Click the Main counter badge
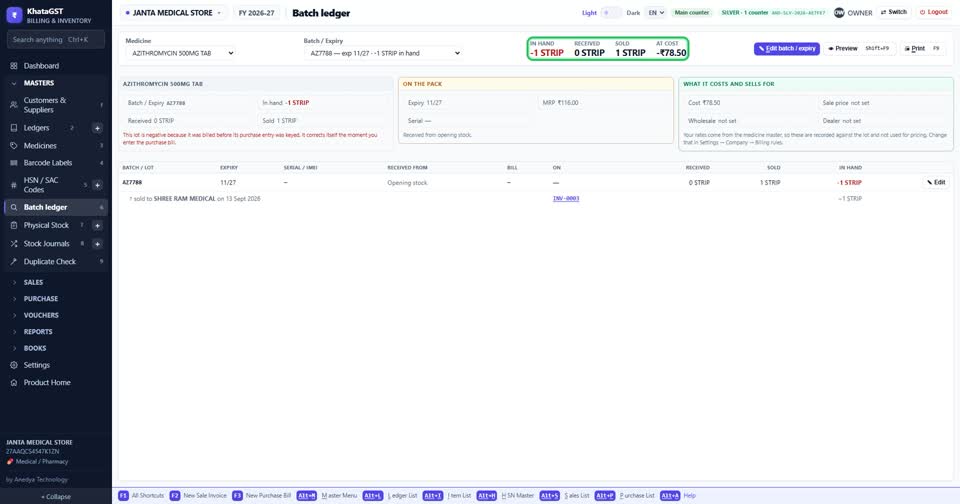Viewport: 960px width, 504px height. [x=692, y=12]
